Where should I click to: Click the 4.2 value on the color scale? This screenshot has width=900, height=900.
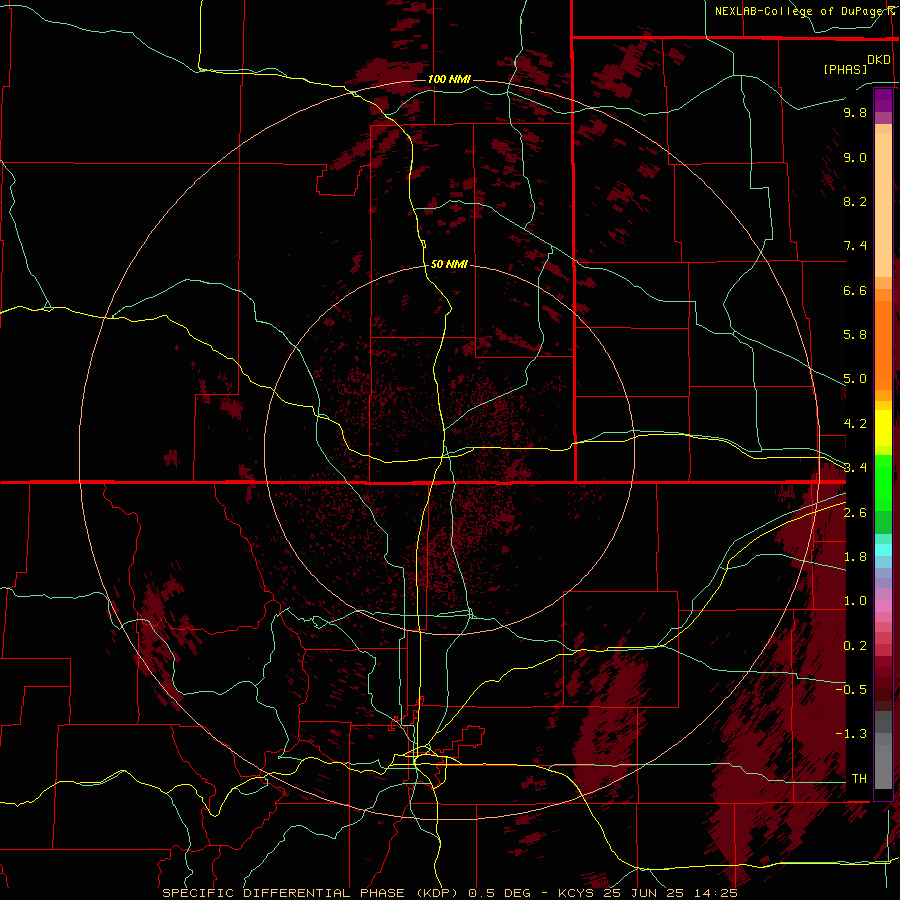pos(855,424)
